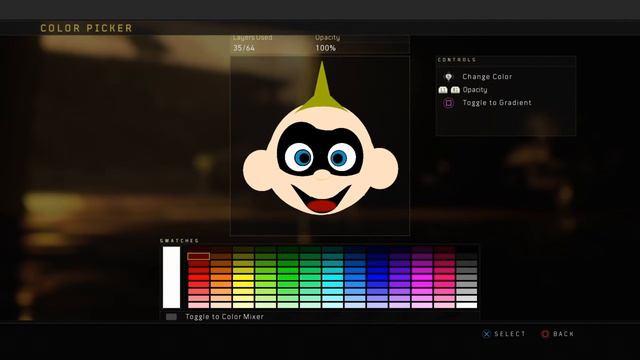Switch using the Toggle to Gradient label
Image resolution: width=640 pixels, height=360 pixels.
tap(497, 103)
